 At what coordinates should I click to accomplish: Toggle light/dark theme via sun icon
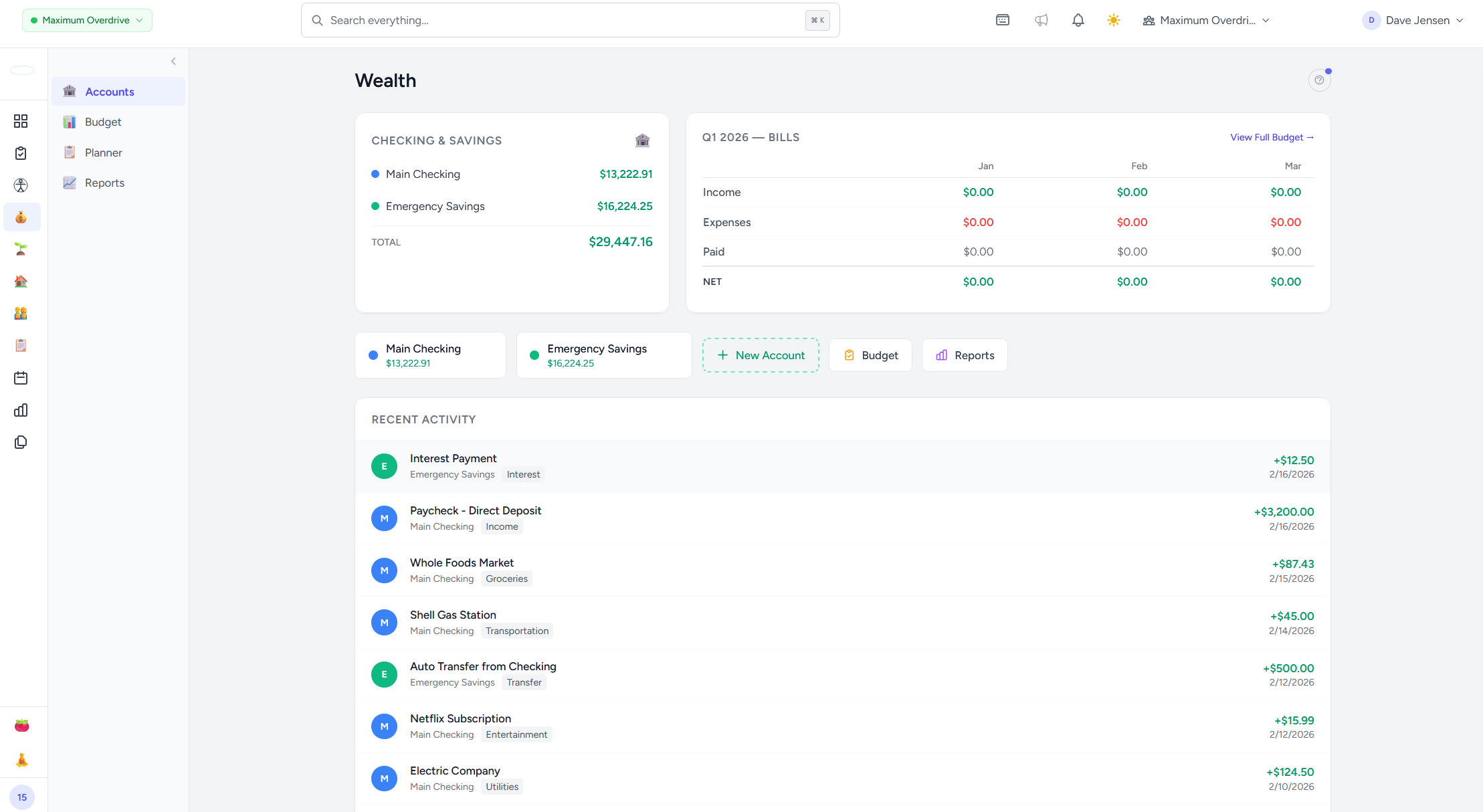tap(1114, 20)
